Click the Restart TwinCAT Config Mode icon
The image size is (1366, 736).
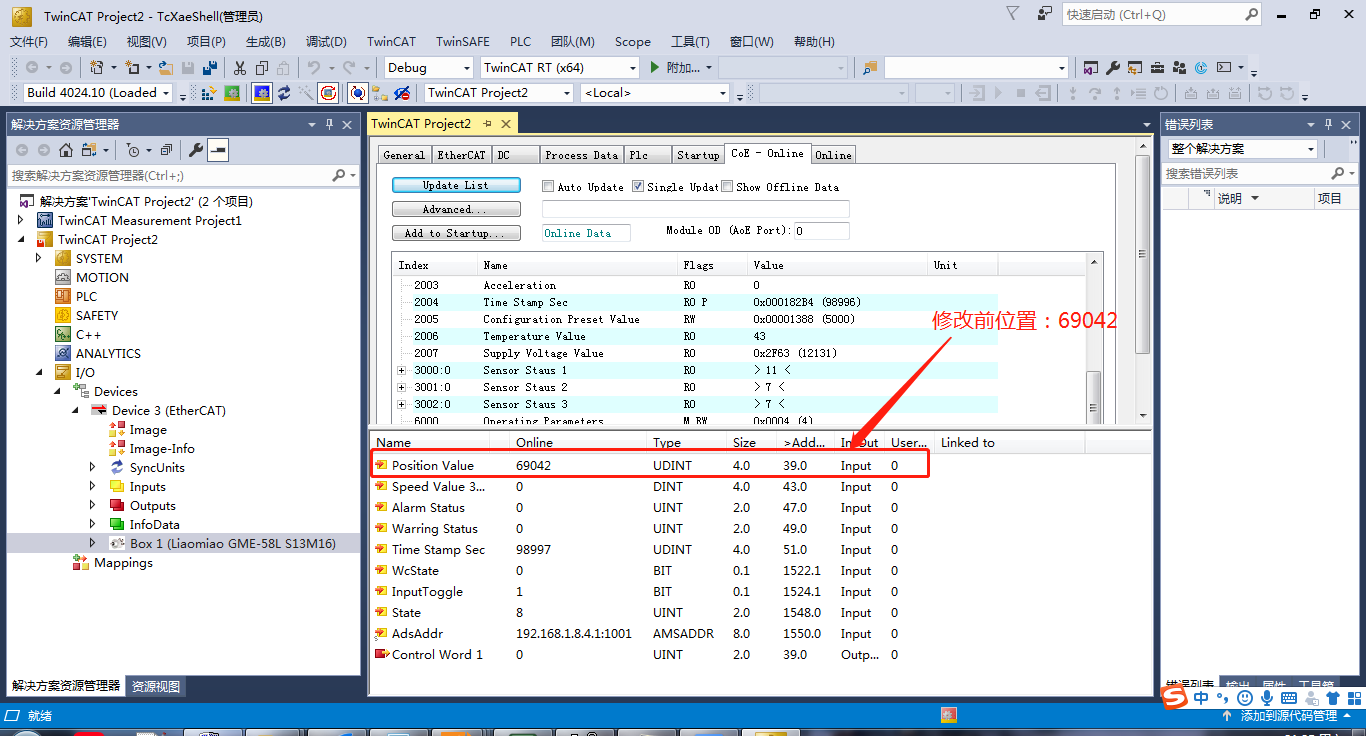(x=262, y=93)
